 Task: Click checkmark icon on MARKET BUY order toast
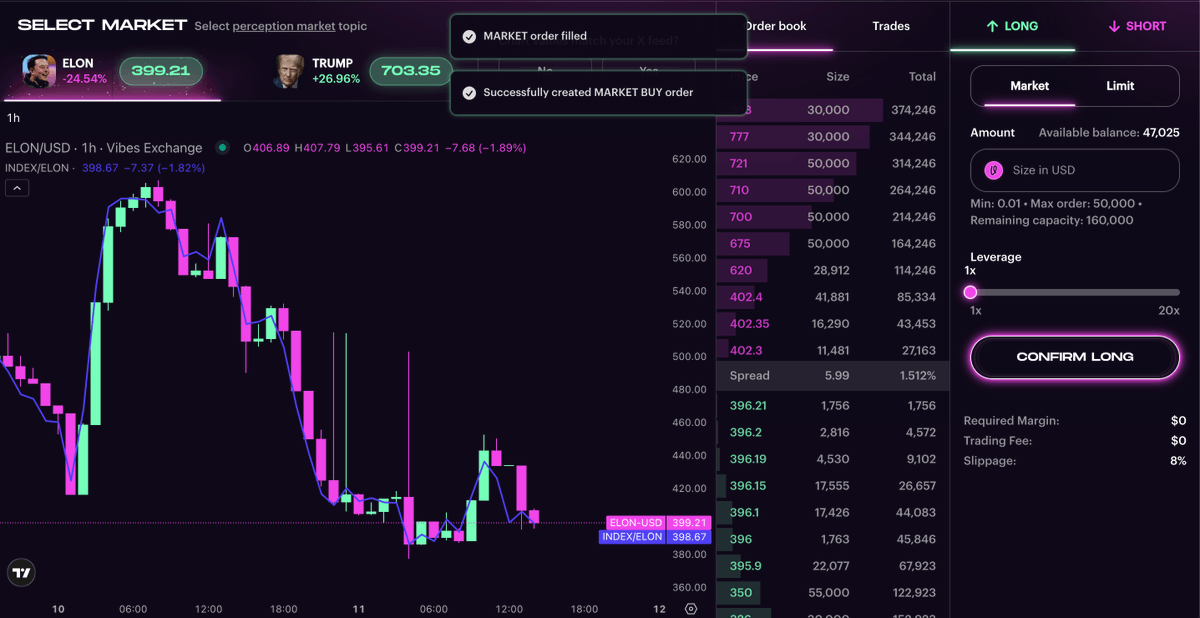pyautogui.click(x=469, y=92)
